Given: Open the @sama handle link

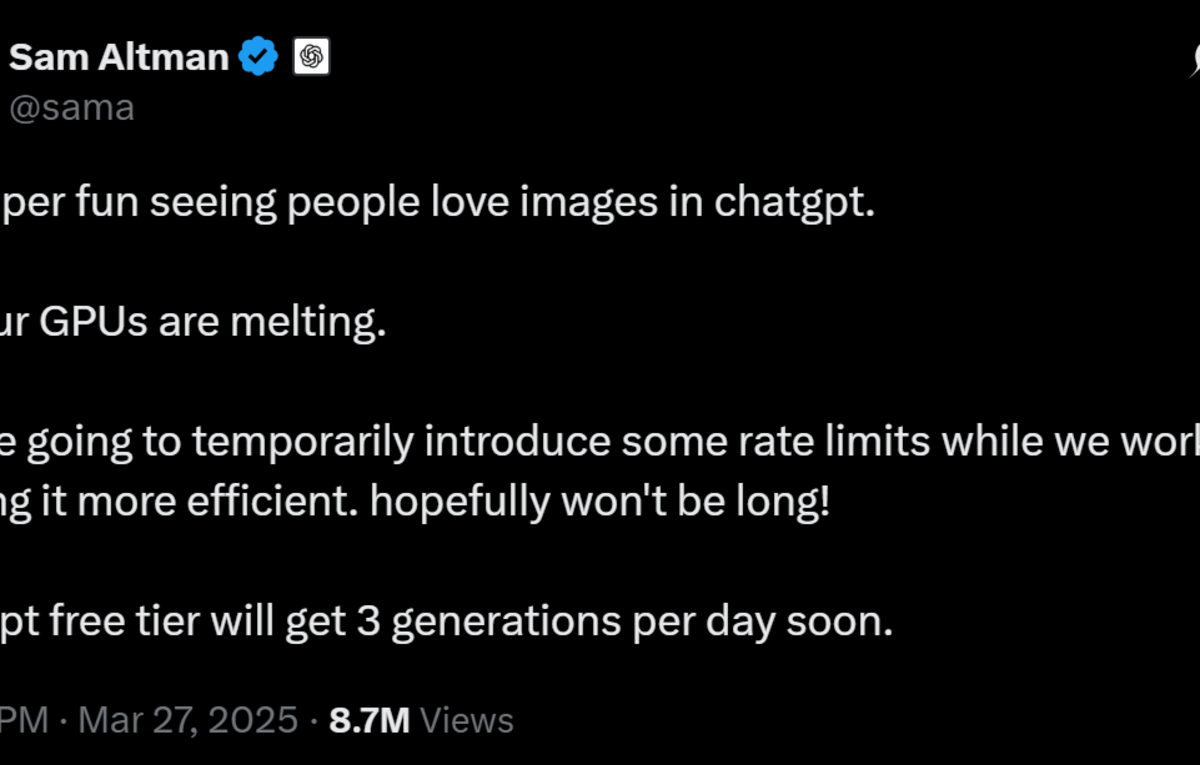Looking at the screenshot, I should pos(71,107).
